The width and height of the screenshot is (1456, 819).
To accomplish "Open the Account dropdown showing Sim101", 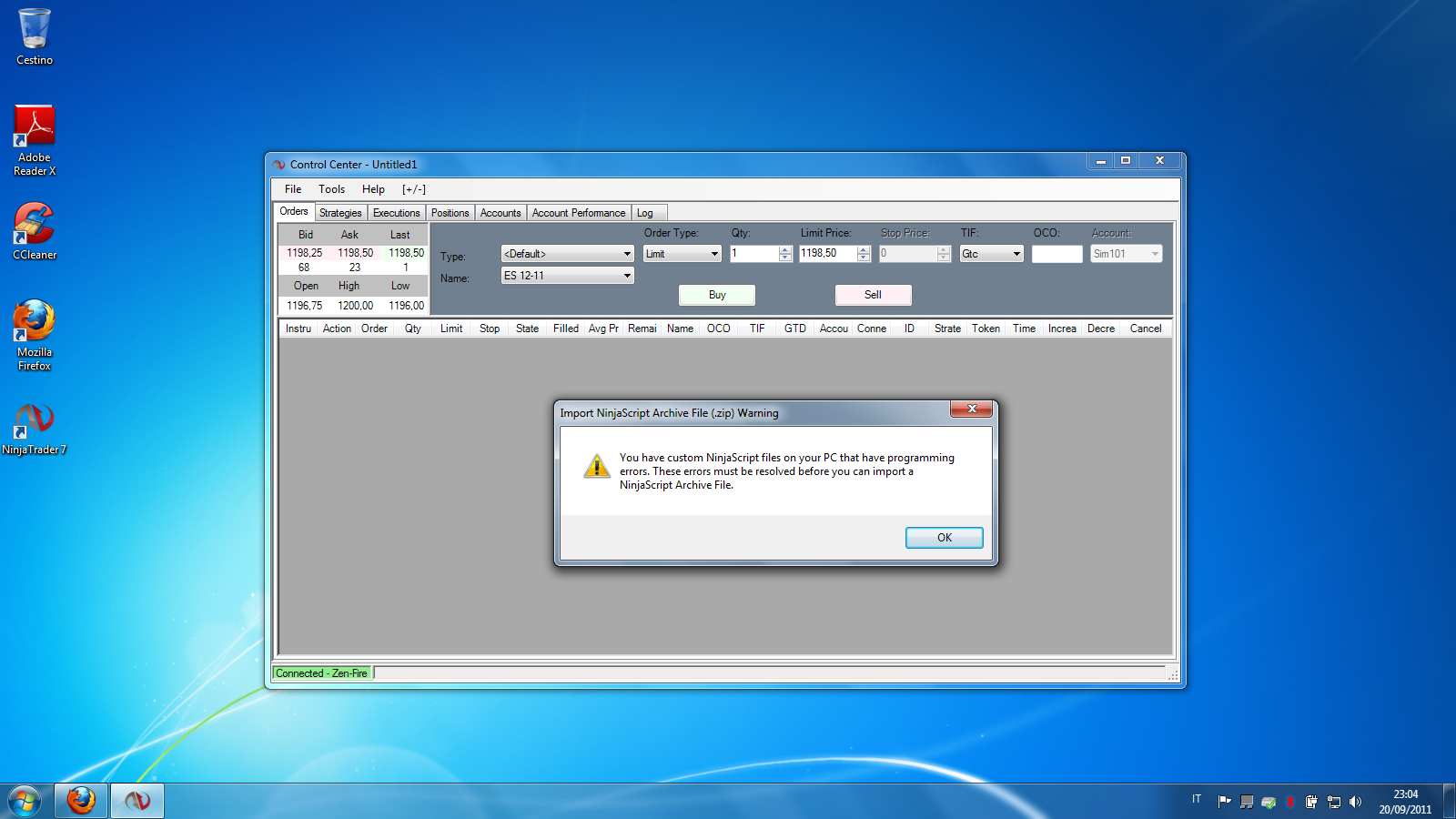I will point(1127,254).
